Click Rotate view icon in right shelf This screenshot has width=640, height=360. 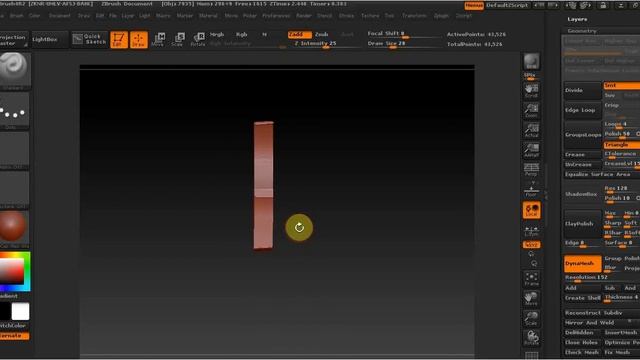531,338
